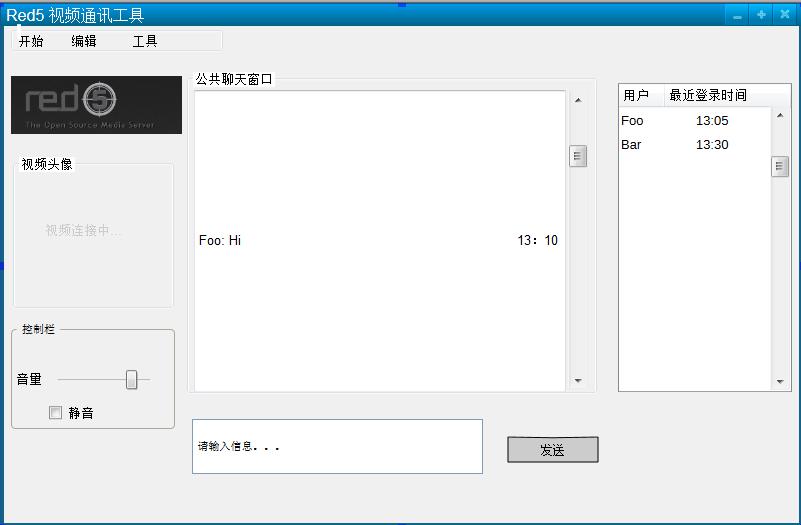
Task: Maximize the Red5 window
Action: tap(761, 15)
